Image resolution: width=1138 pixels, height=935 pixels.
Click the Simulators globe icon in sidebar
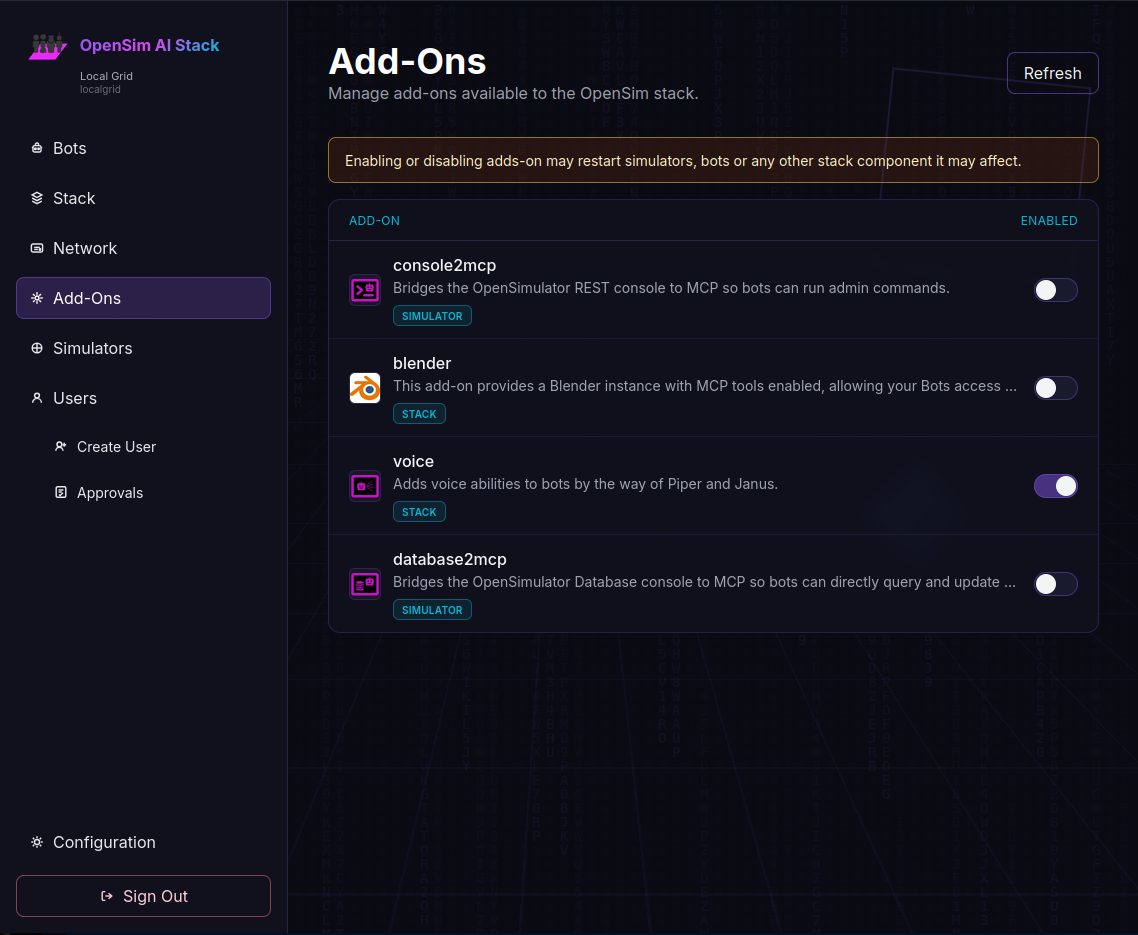coord(37,348)
